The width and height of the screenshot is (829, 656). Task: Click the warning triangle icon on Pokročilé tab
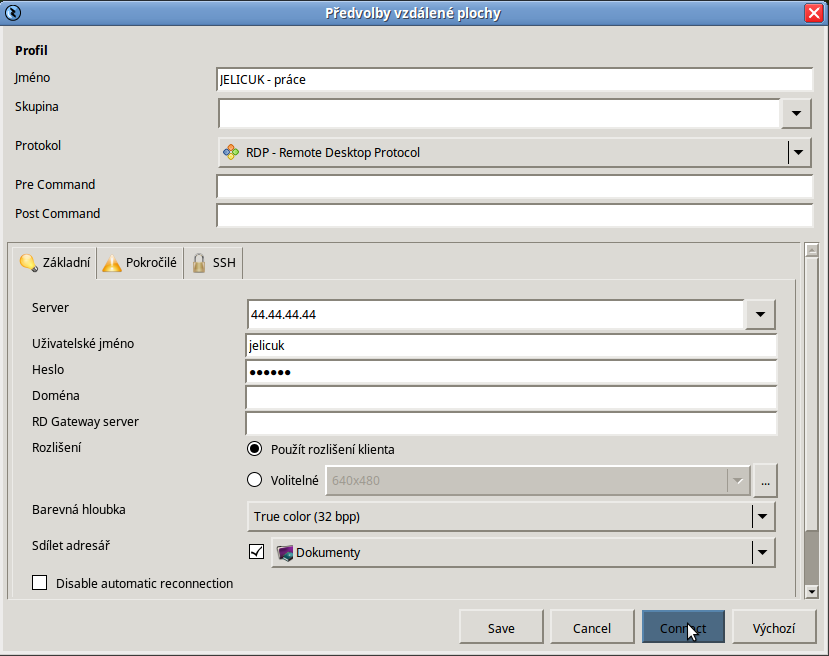[112, 263]
